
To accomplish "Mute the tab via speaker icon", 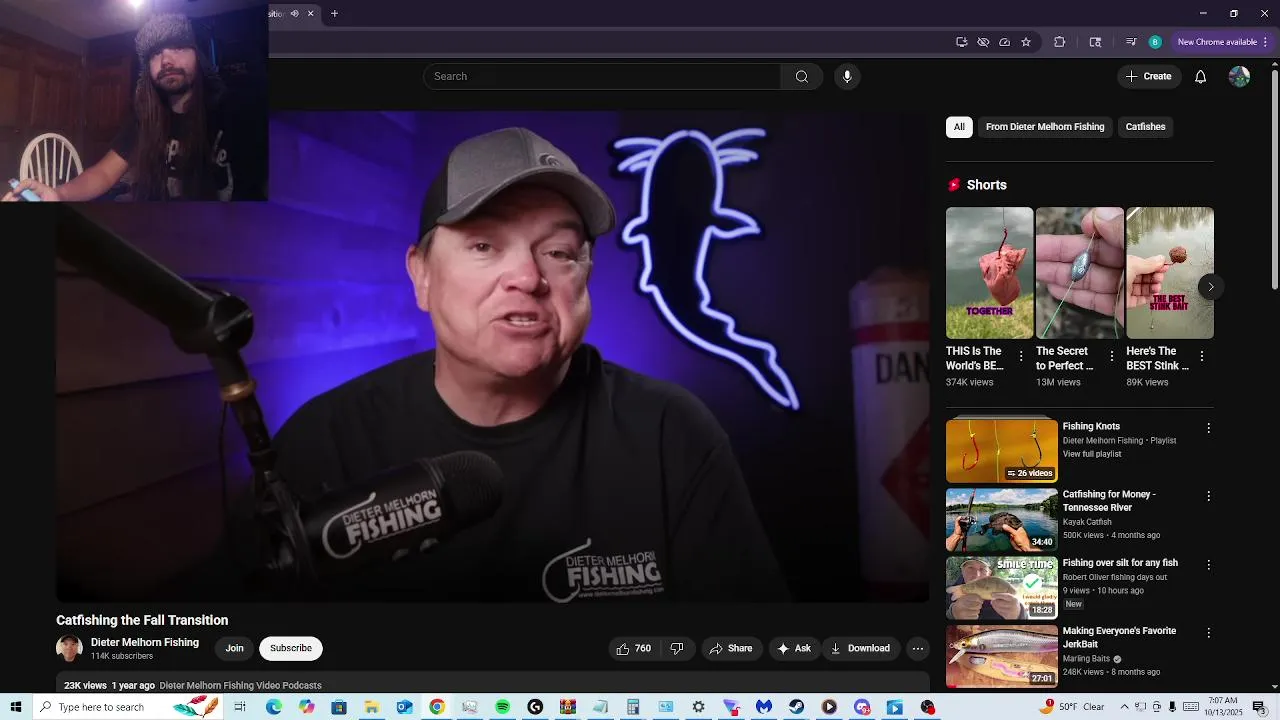I will click(x=294, y=14).
